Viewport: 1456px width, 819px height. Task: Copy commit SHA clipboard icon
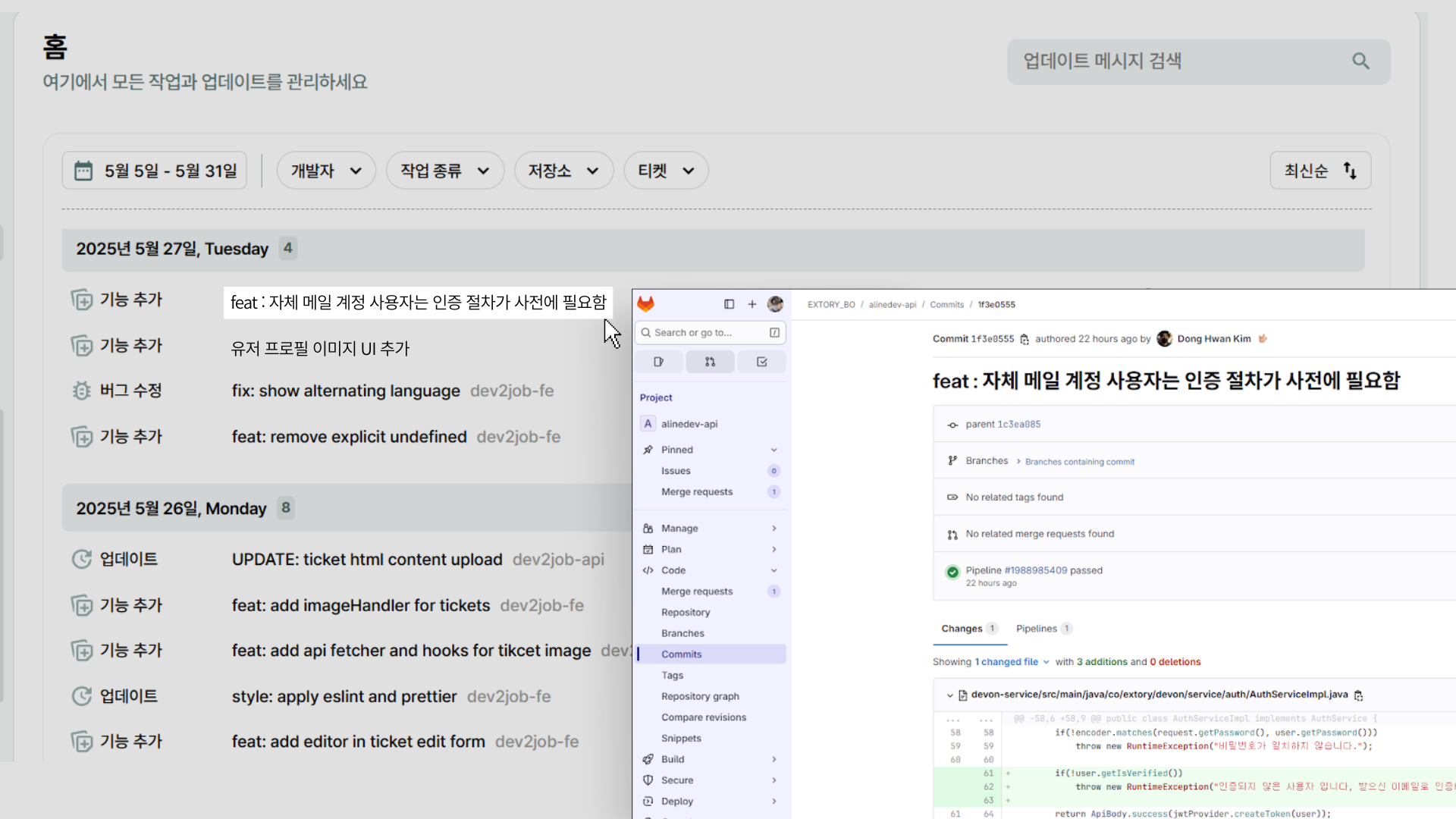click(1025, 339)
